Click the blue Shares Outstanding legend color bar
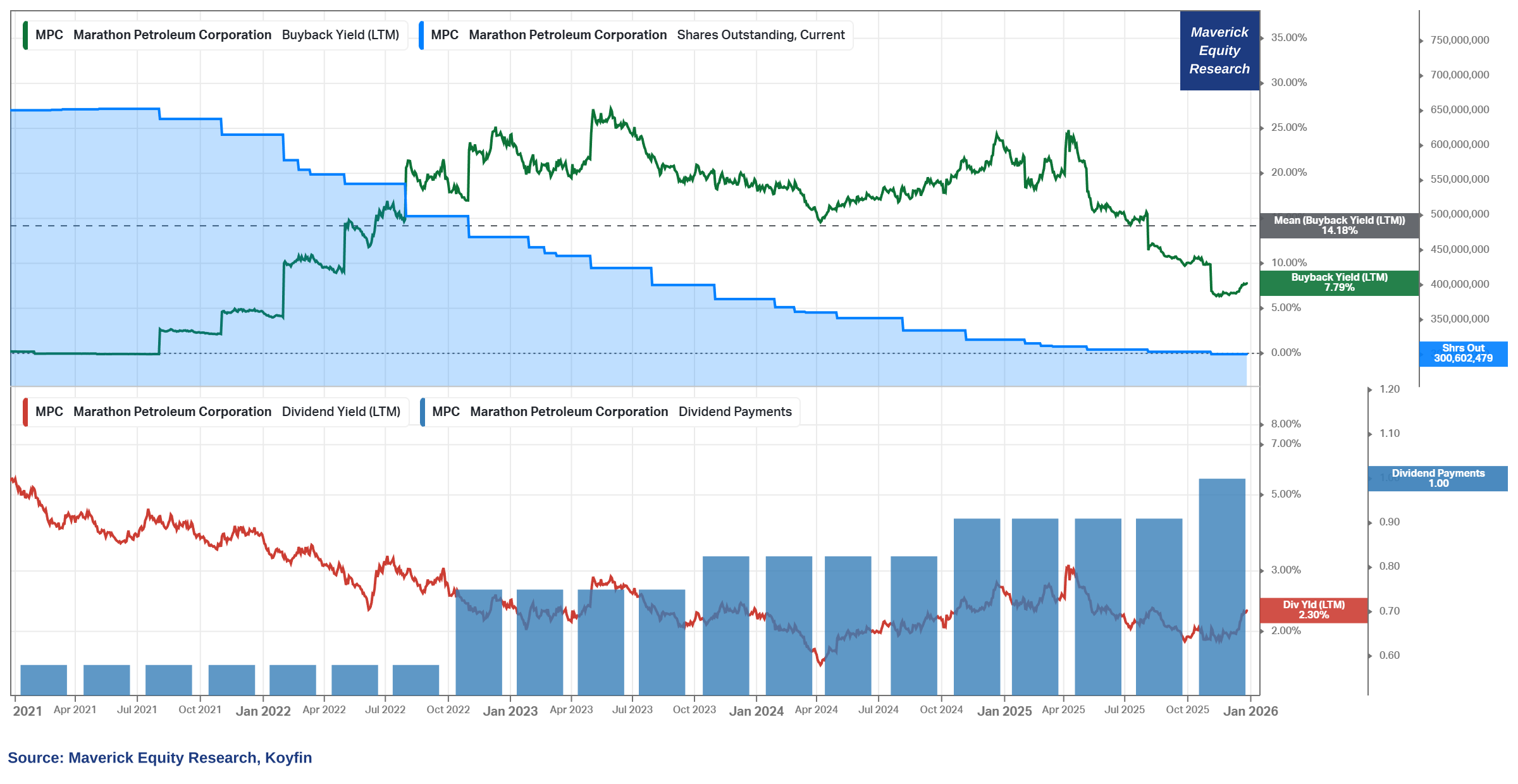This screenshot has width=1518, height=784. tap(421, 35)
